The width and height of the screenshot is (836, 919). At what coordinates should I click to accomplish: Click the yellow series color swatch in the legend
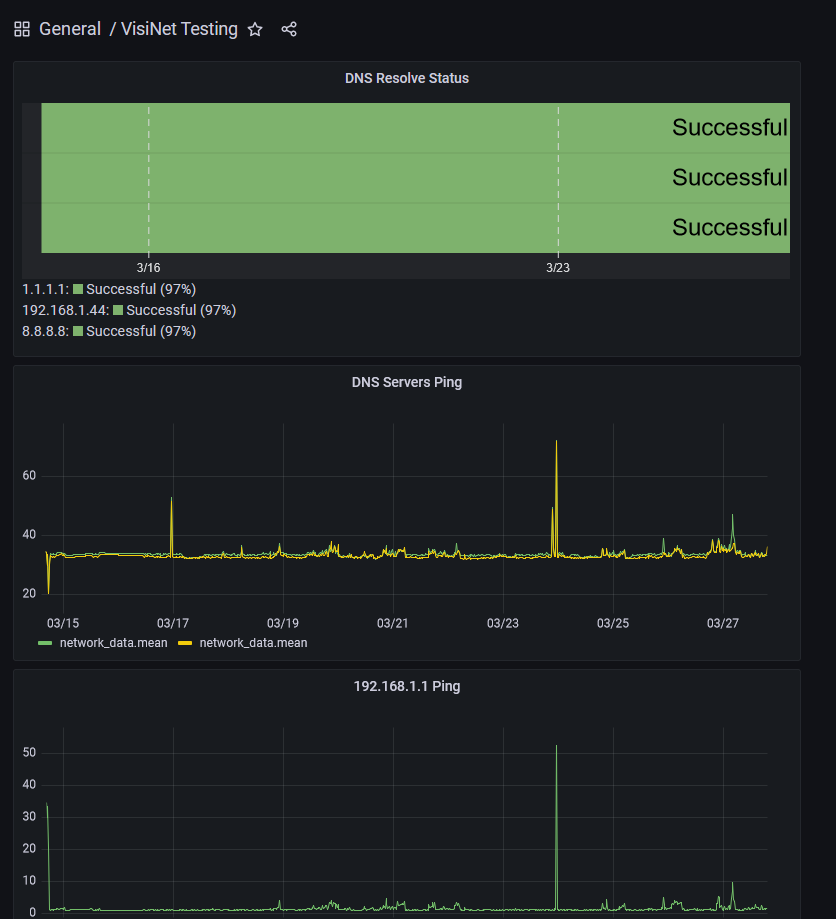click(x=185, y=643)
